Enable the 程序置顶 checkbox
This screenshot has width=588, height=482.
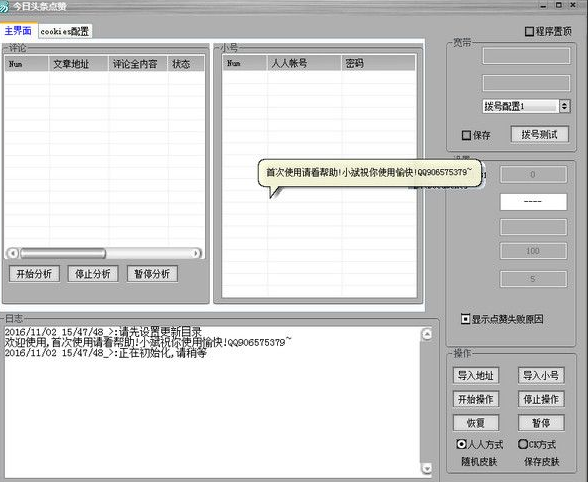pyautogui.click(x=529, y=31)
